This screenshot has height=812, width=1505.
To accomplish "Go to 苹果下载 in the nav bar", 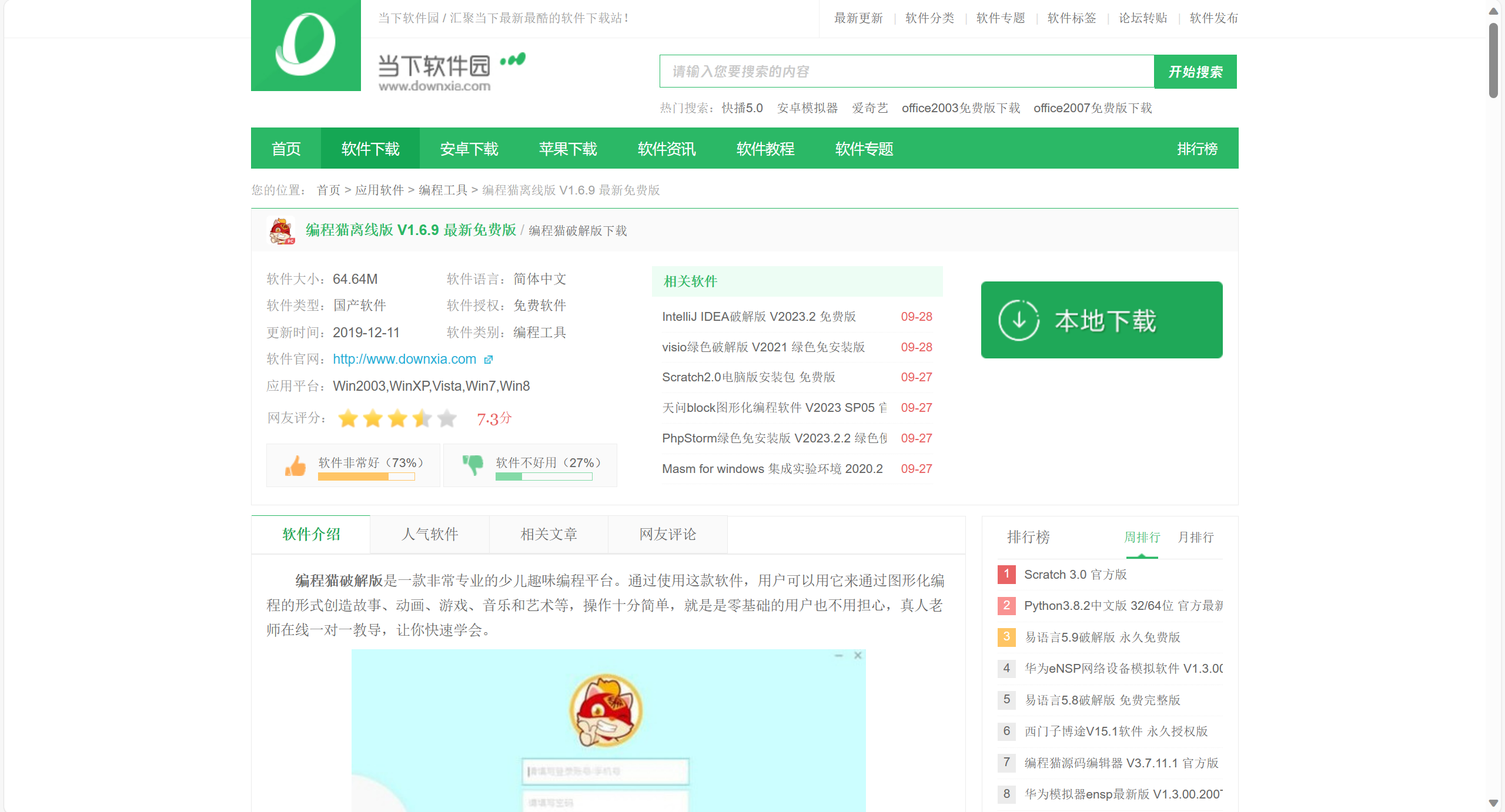I will (x=568, y=149).
